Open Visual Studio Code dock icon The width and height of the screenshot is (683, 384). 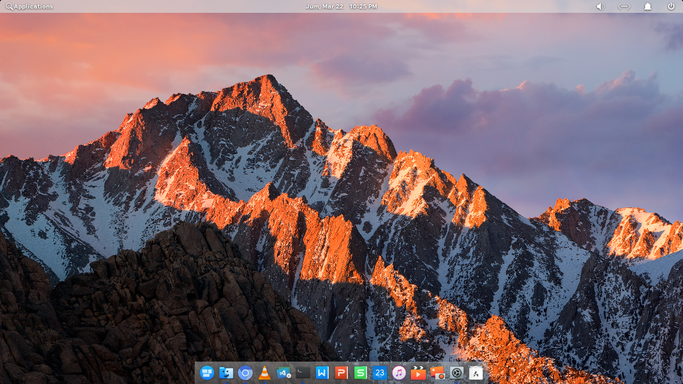click(x=284, y=373)
